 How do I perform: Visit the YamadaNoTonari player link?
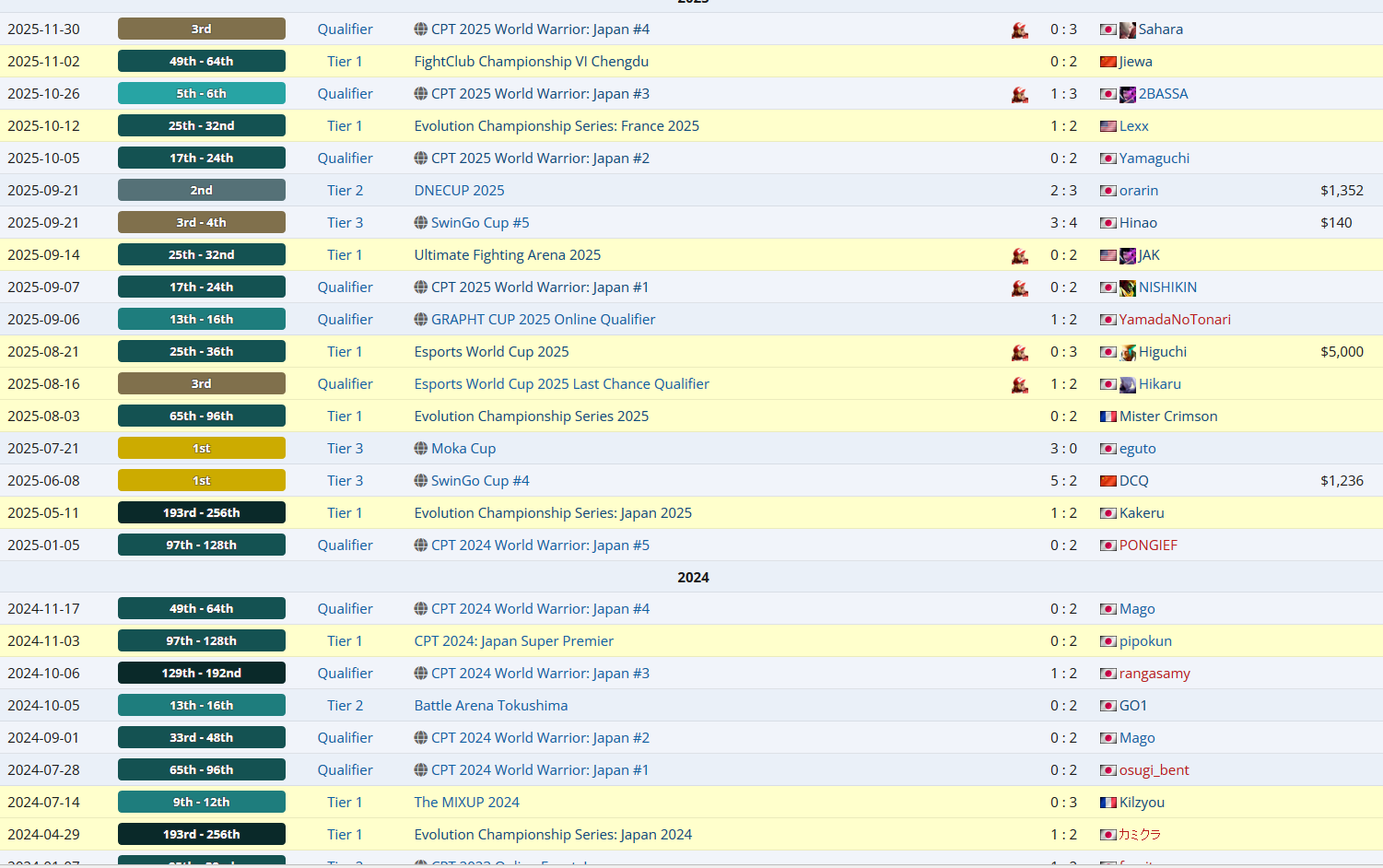(x=1175, y=320)
